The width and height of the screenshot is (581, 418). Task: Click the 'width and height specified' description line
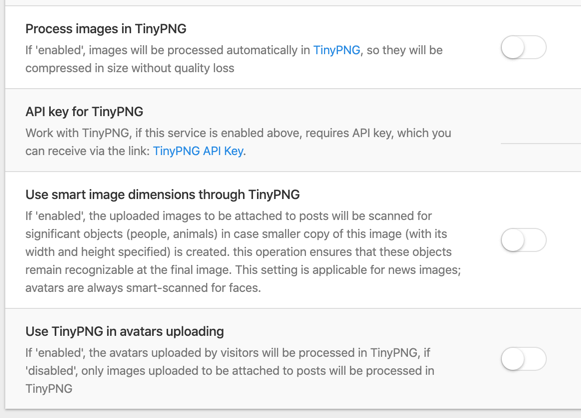pyautogui.click(x=238, y=252)
